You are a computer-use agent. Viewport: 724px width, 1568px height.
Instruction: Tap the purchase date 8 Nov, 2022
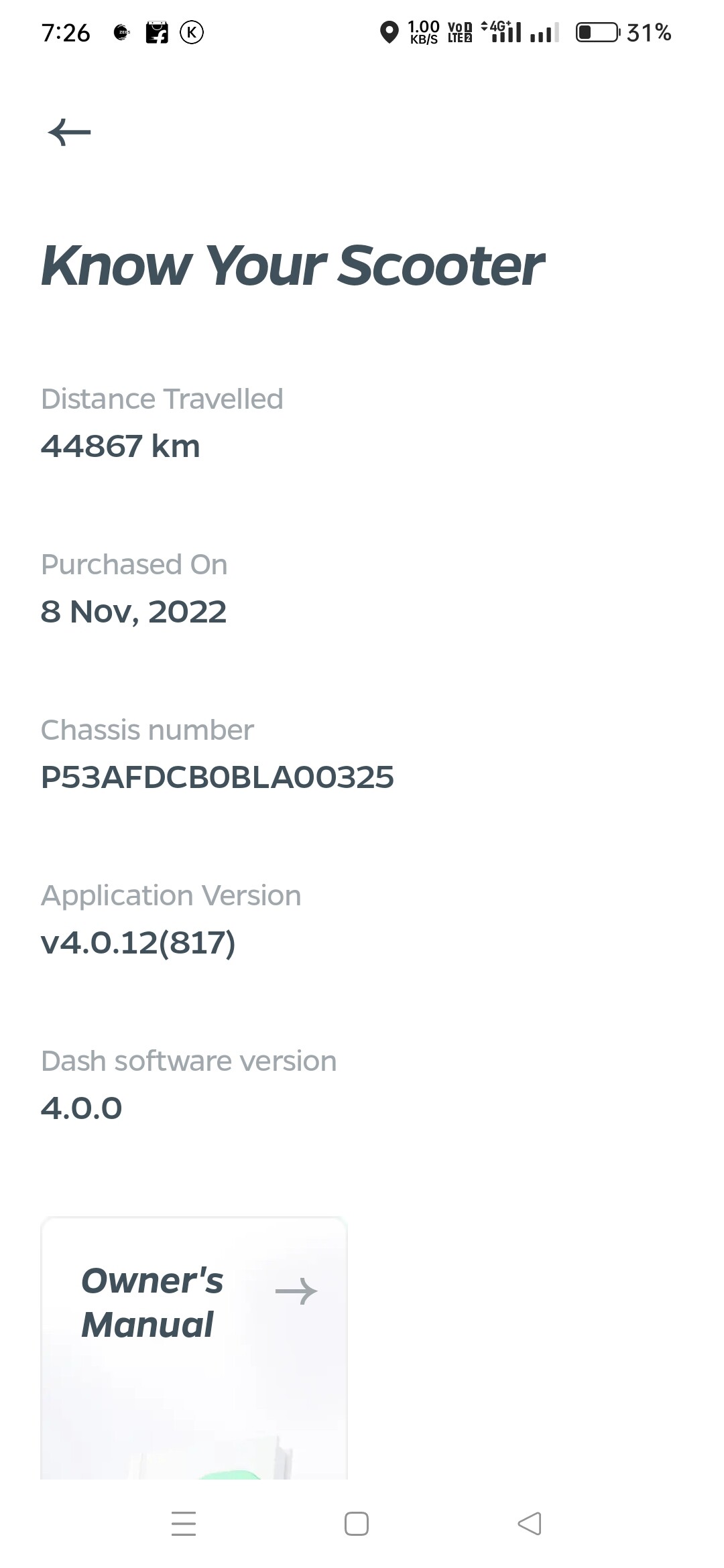133,612
